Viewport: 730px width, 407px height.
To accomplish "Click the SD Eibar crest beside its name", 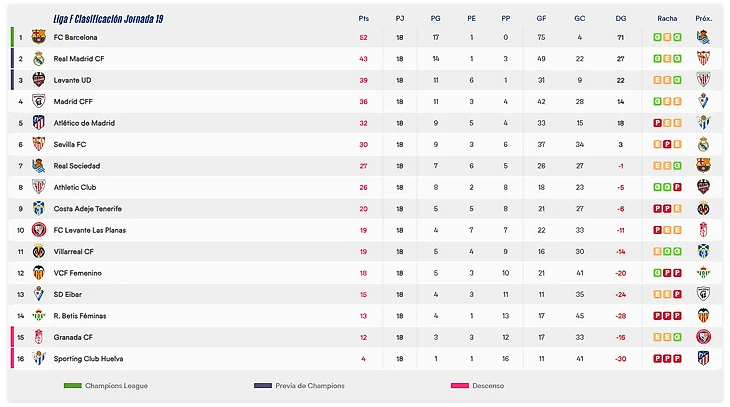I will coord(39,294).
